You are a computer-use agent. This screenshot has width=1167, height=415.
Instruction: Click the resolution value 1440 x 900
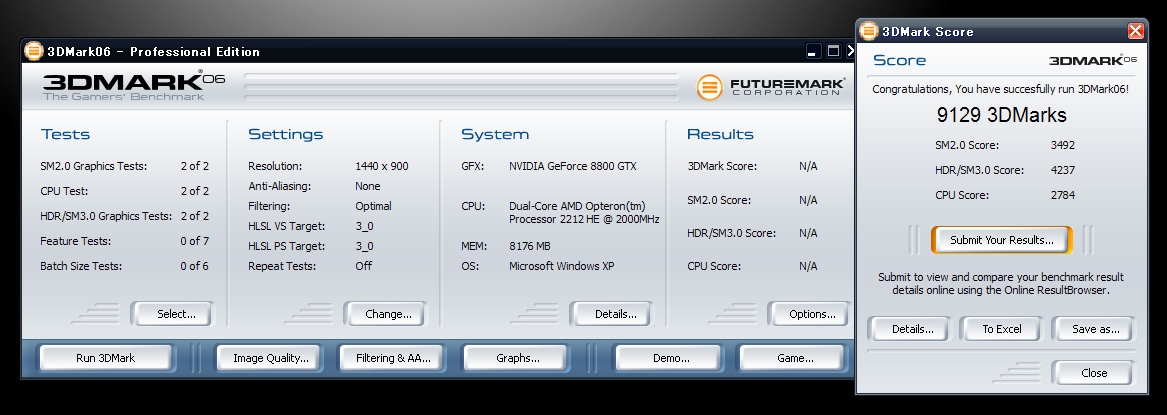[382, 166]
